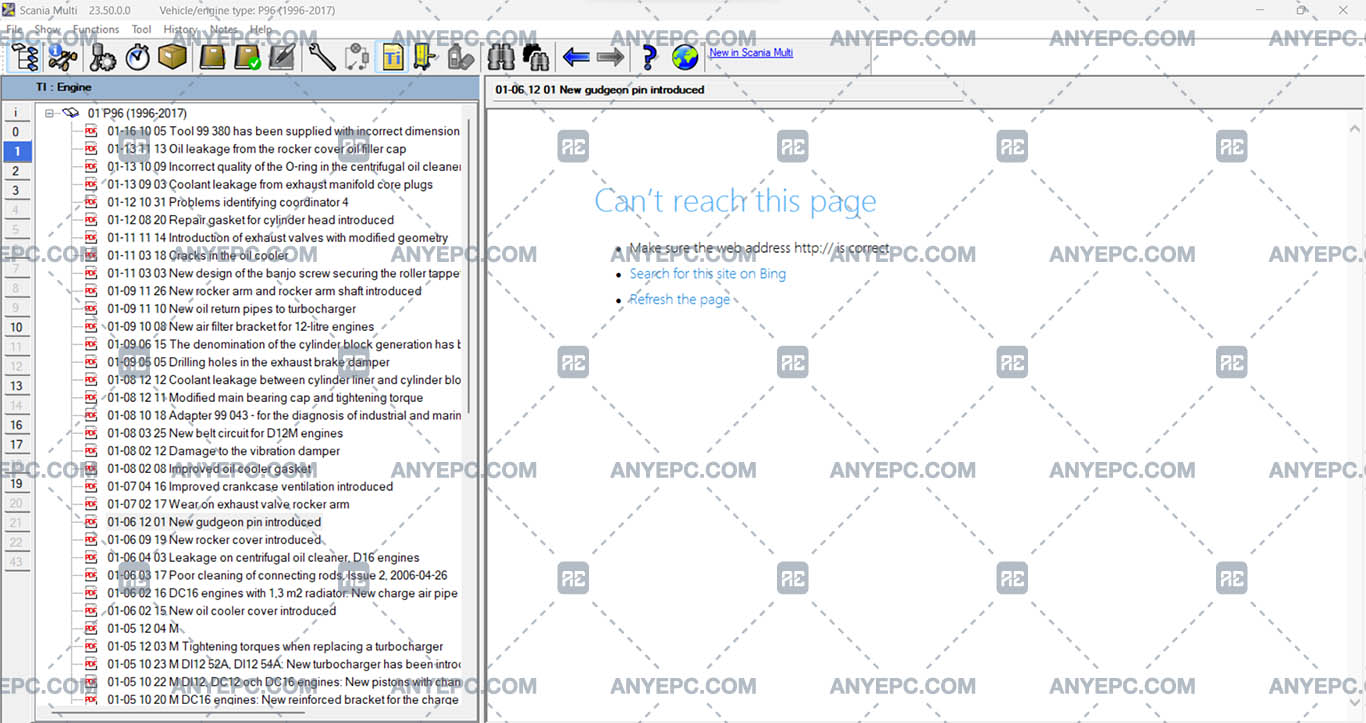Click PDF icon next to Improved oil cooler gasket

pos(91,469)
